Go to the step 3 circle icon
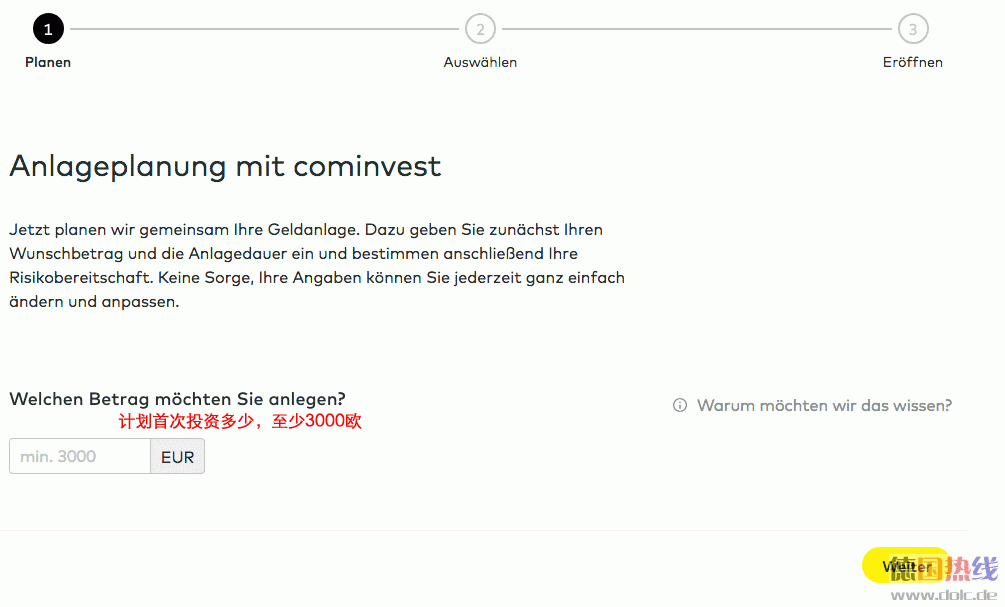 click(913, 29)
